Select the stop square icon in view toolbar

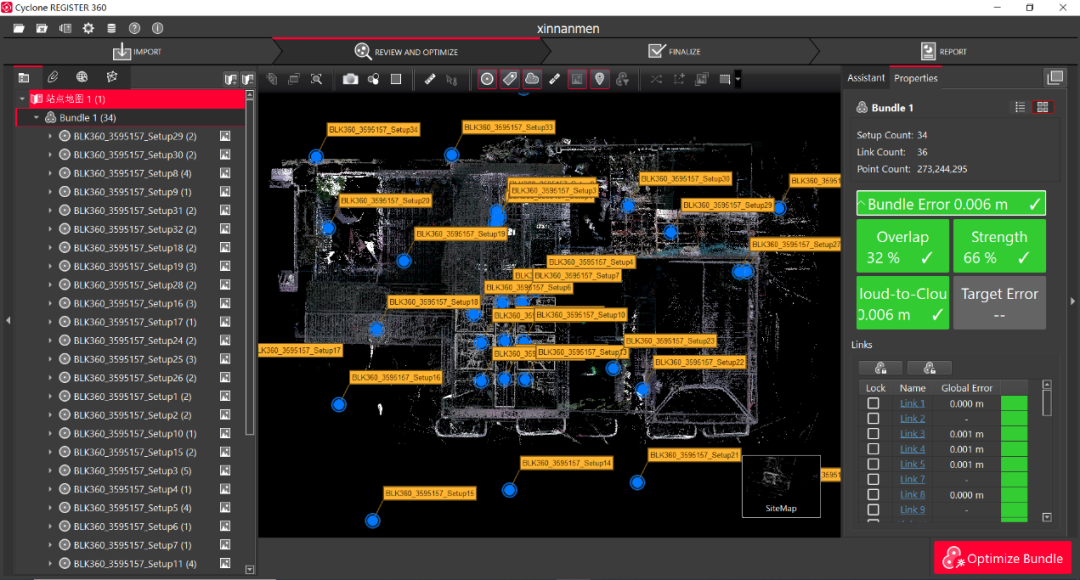pyautogui.click(x=396, y=79)
